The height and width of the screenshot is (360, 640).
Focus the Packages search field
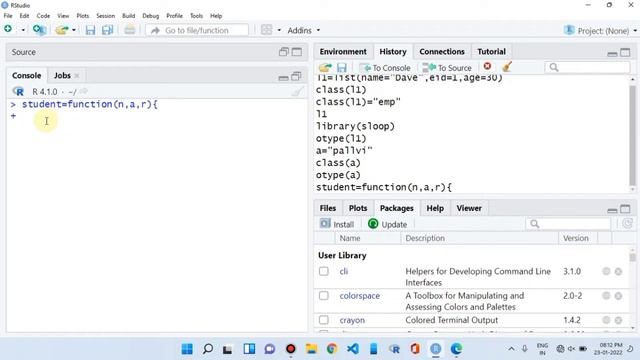coord(568,224)
